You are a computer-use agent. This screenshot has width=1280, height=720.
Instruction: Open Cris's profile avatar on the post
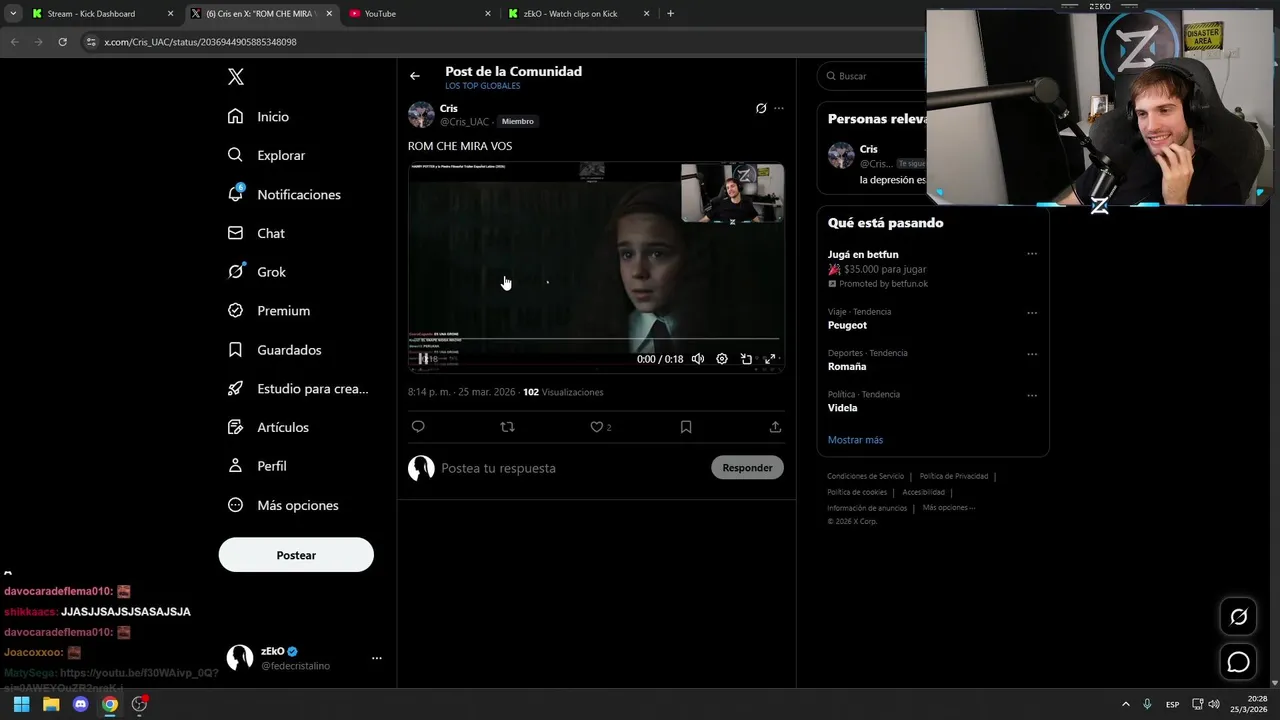tap(421, 114)
